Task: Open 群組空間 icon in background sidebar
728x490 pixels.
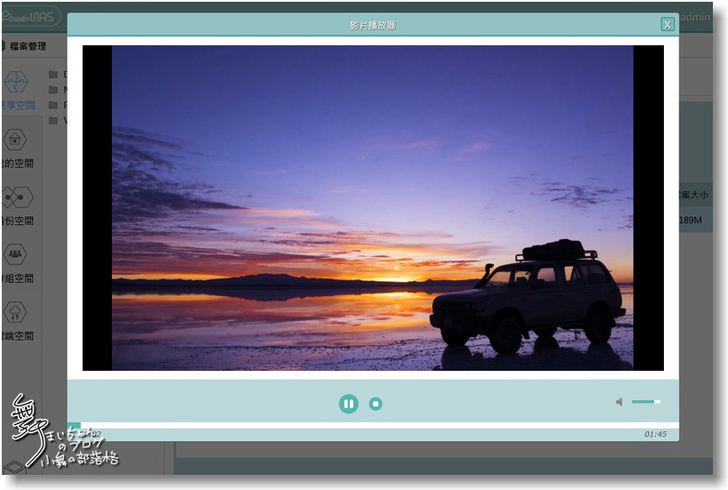Action: (x=15, y=255)
